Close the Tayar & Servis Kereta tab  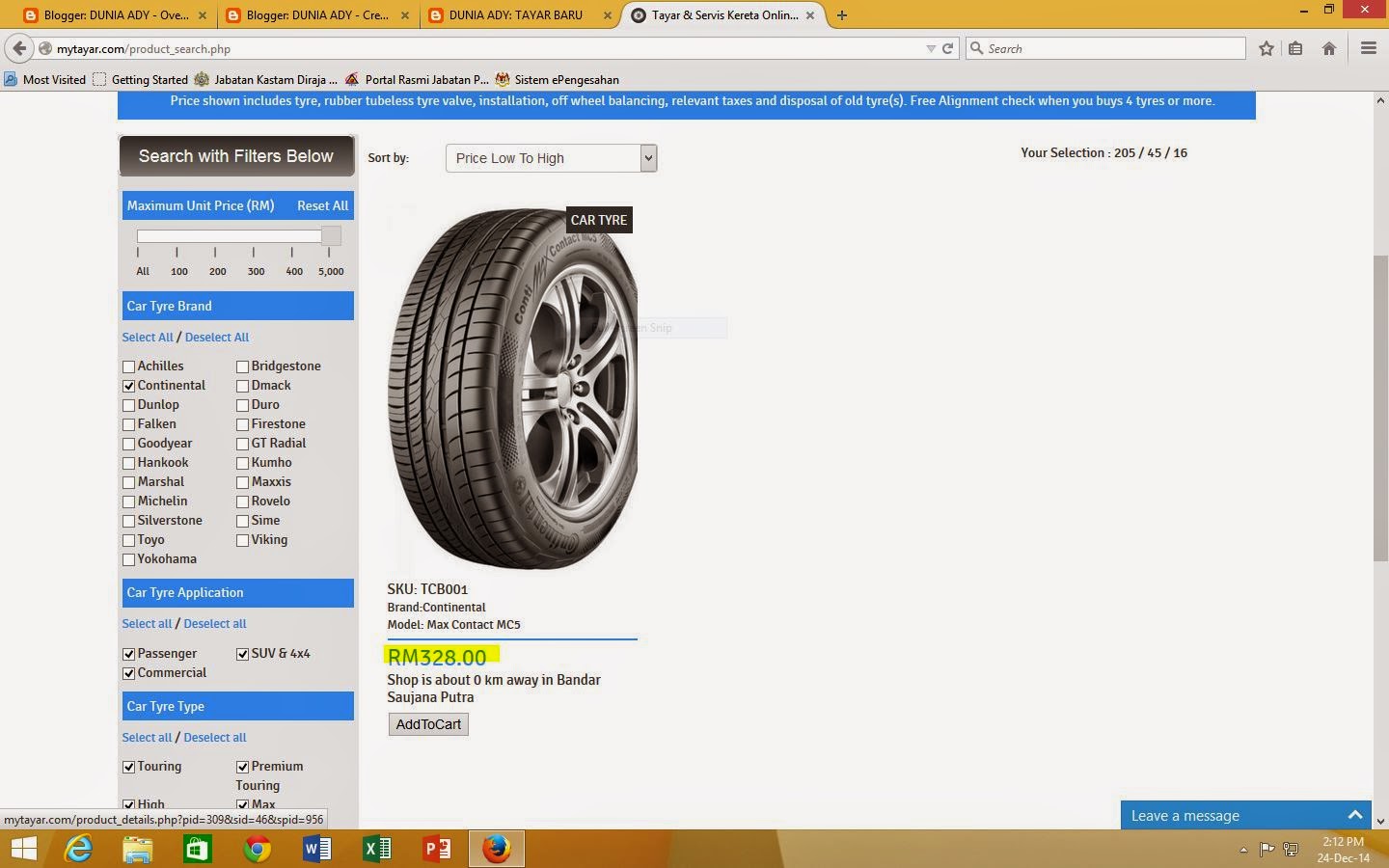tap(810, 15)
